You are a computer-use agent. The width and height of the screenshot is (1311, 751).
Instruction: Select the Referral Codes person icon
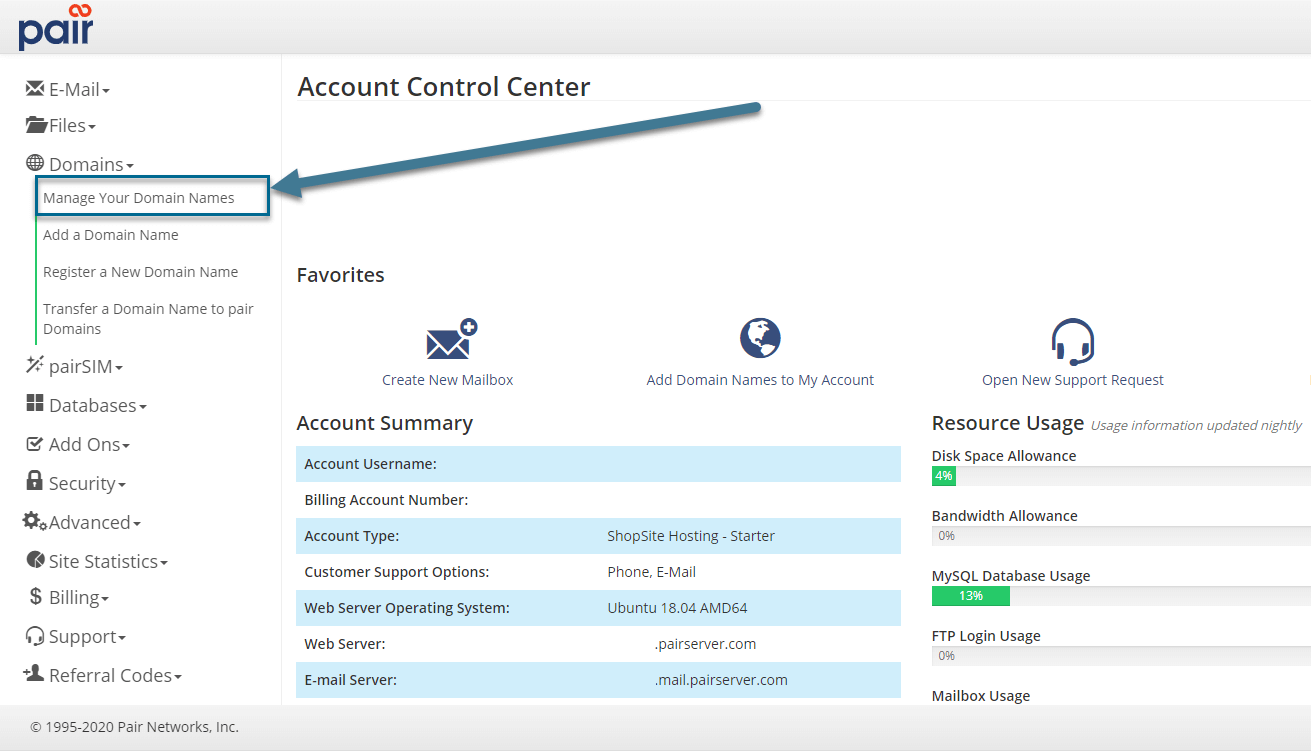click(34, 675)
